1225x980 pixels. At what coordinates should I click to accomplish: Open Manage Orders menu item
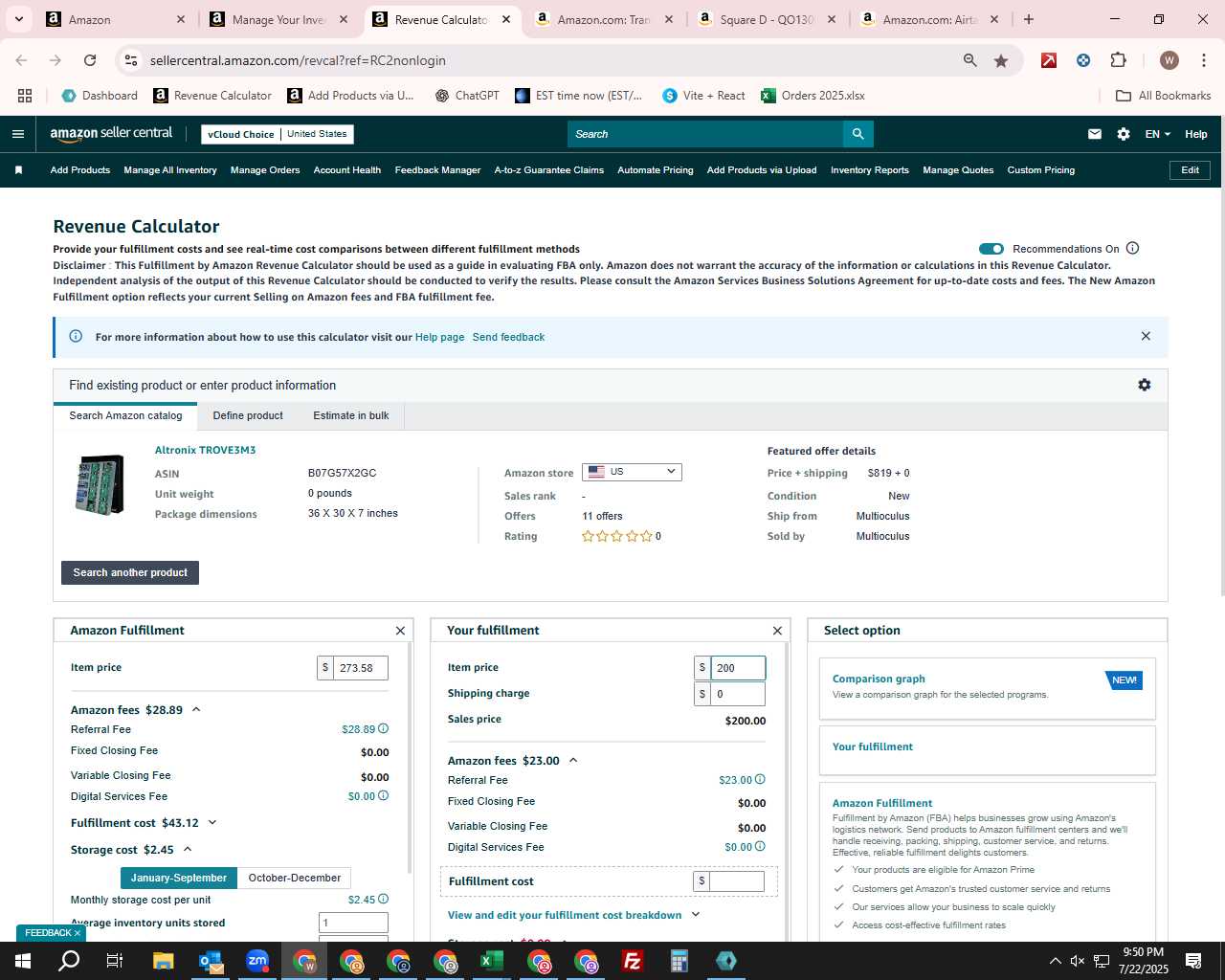[265, 170]
